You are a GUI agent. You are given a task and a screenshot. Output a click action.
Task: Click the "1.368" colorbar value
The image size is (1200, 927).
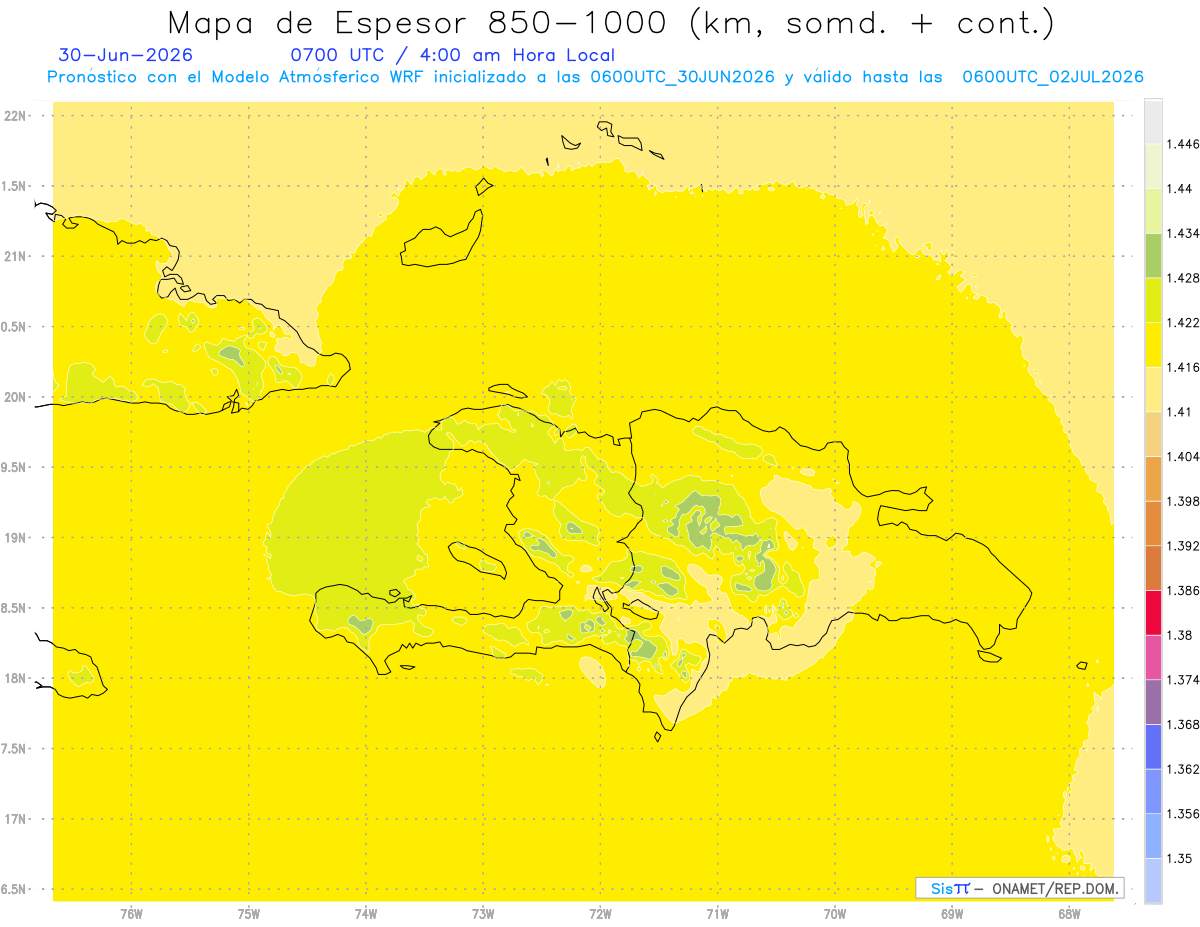coord(1183,724)
